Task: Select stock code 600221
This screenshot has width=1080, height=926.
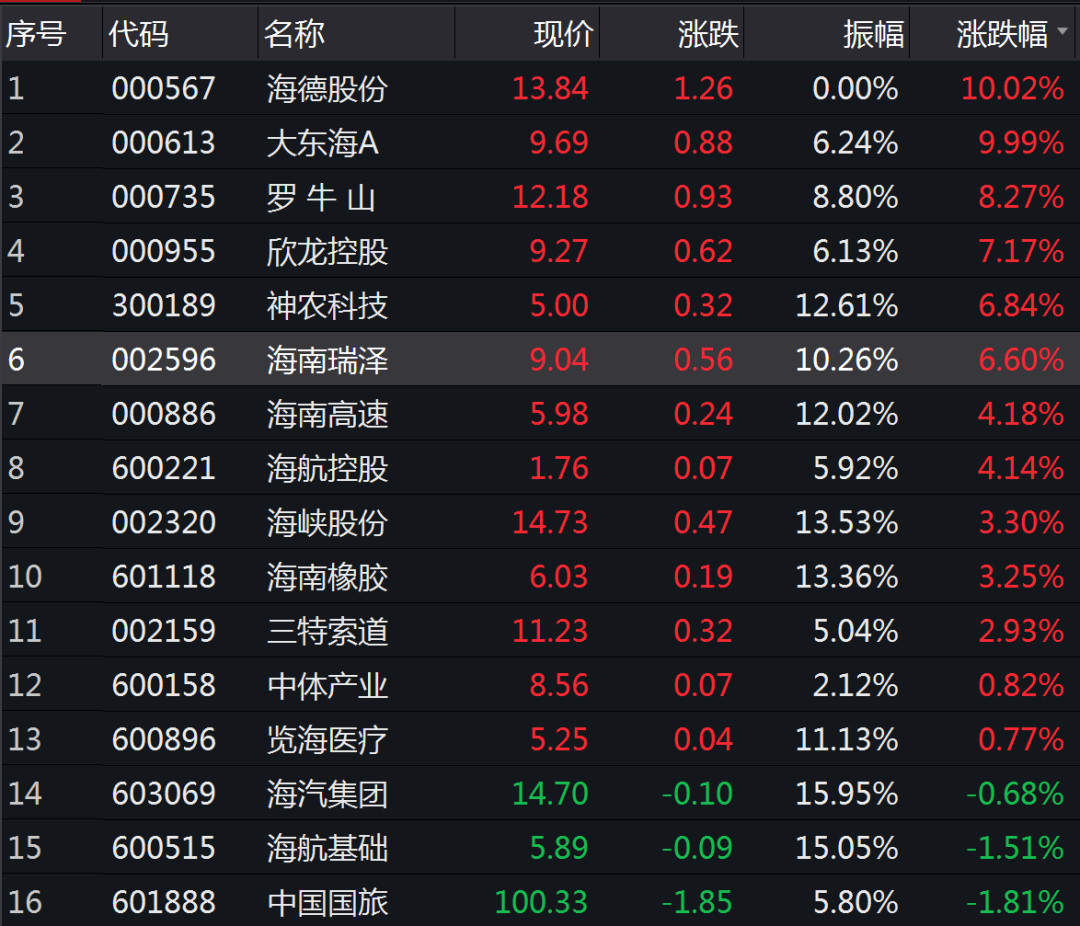Action: point(163,469)
